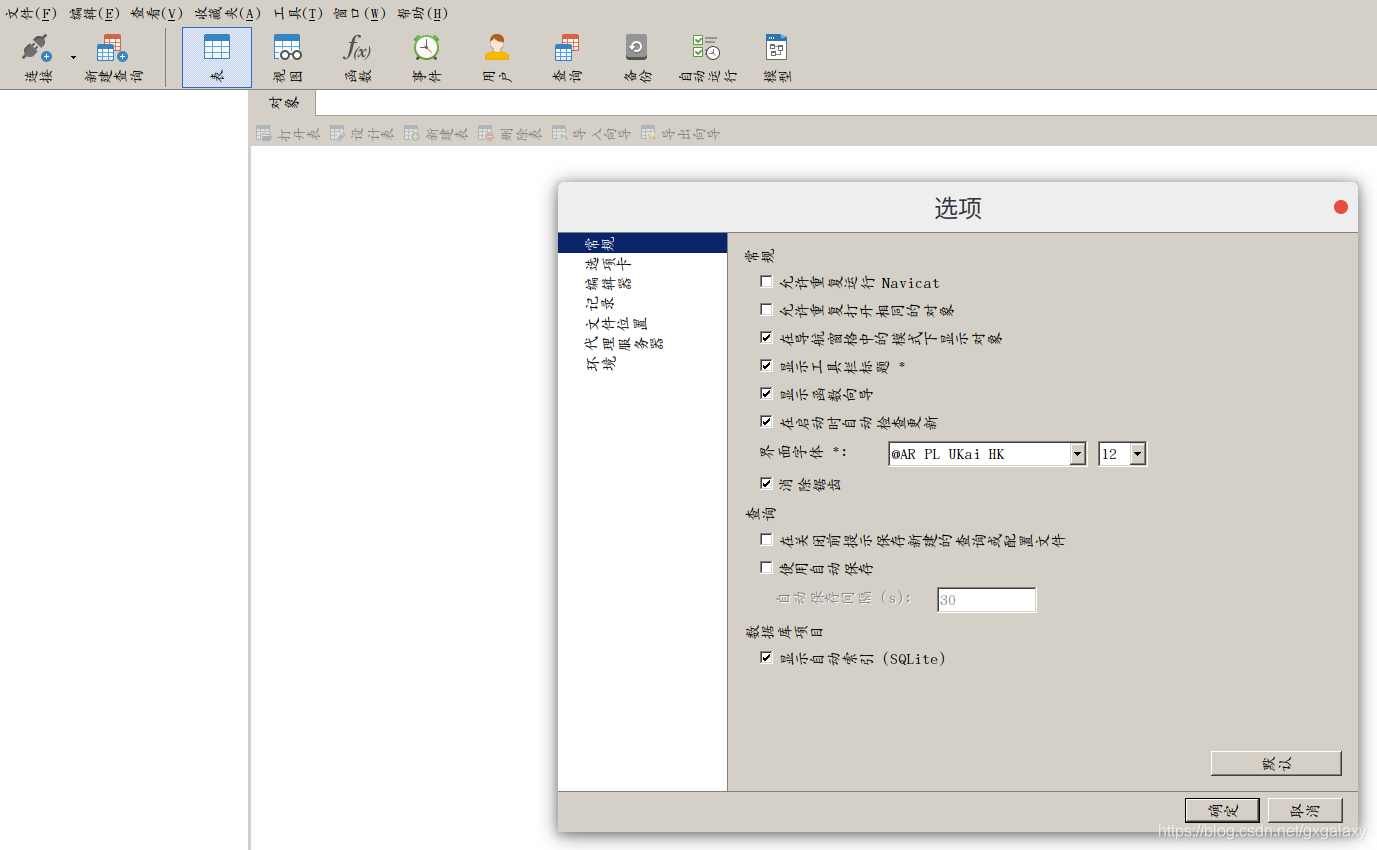Click the 查询 (Query) toolbar icon
This screenshot has height=850, width=1377.
567,47
